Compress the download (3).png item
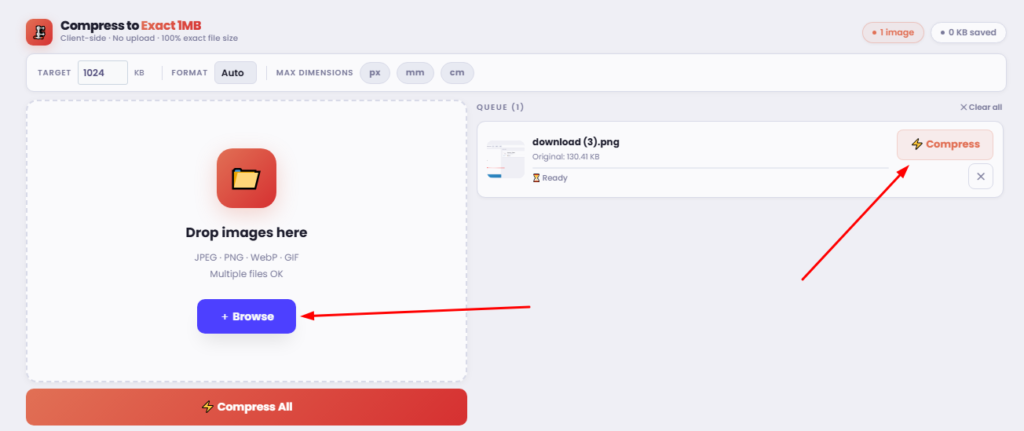1024x431 pixels. 945,144
